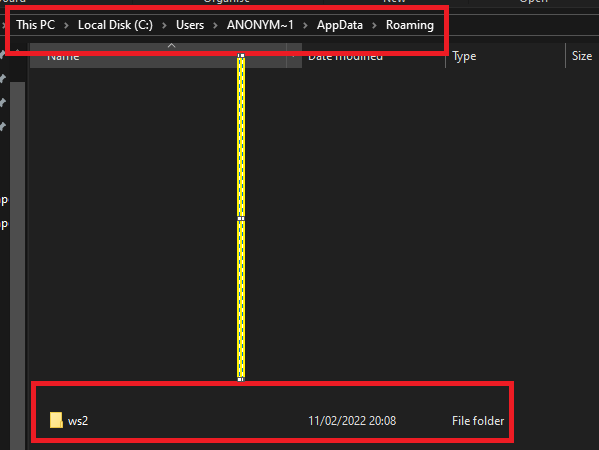
Task: Click the navigation pane scrollbar
Action: pos(18,266)
